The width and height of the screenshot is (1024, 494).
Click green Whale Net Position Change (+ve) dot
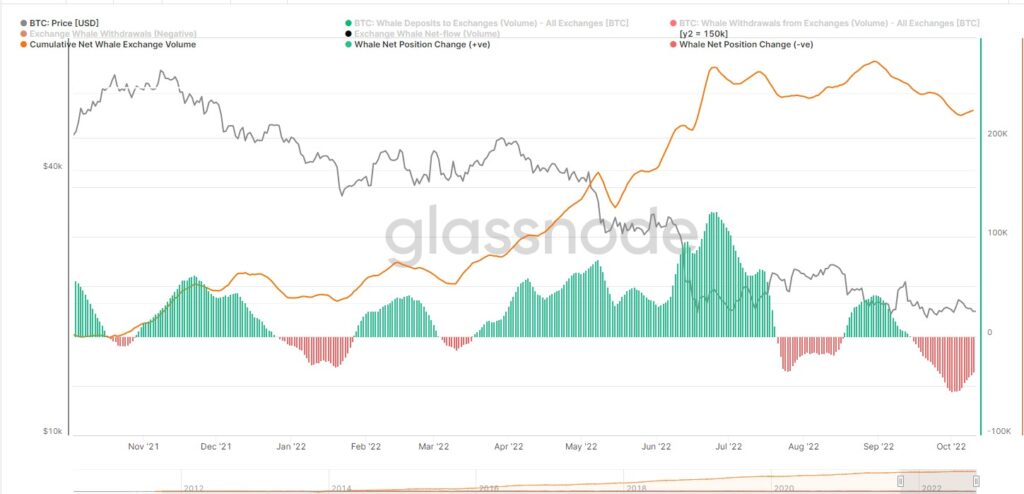[x=348, y=45]
